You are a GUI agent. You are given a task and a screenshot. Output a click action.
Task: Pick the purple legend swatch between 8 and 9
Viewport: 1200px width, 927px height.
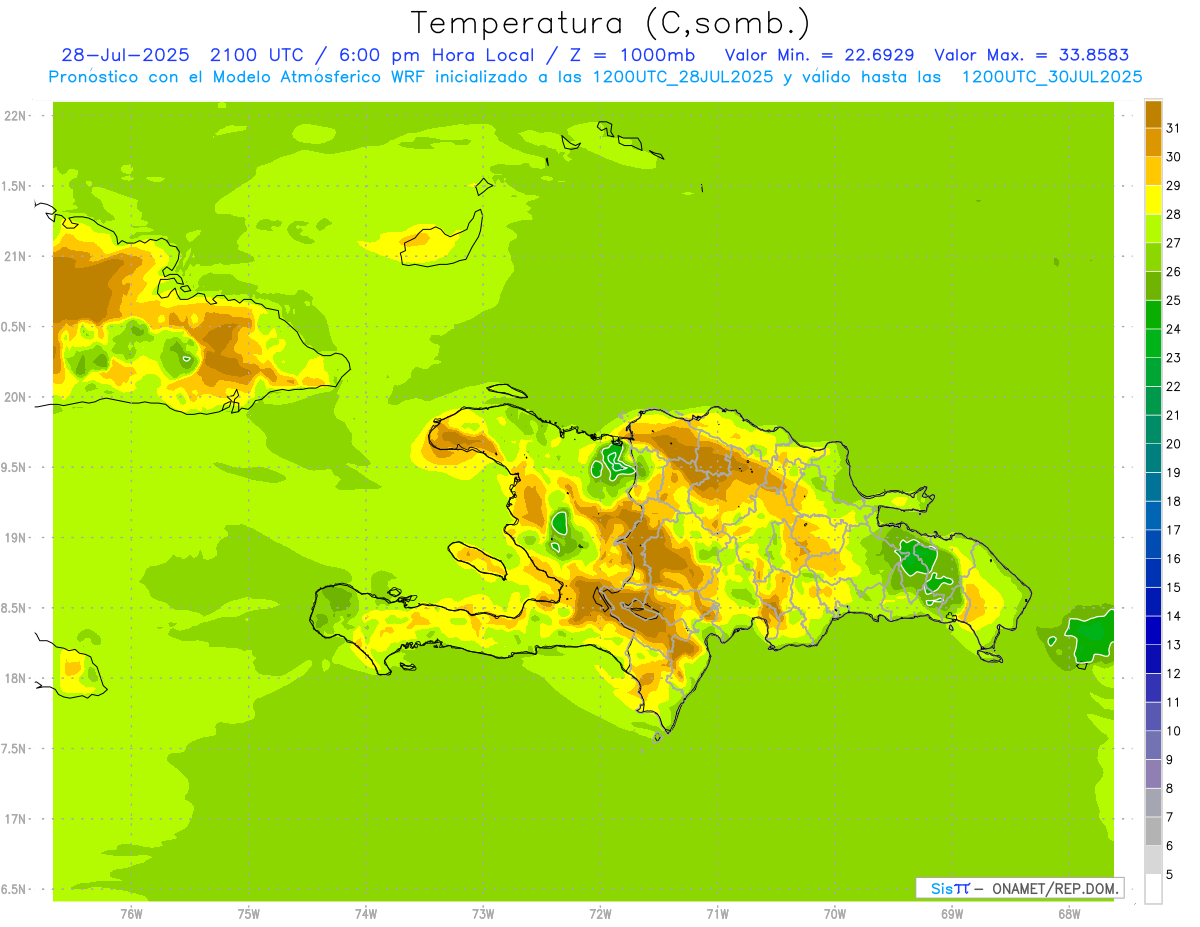click(x=1153, y=774)
